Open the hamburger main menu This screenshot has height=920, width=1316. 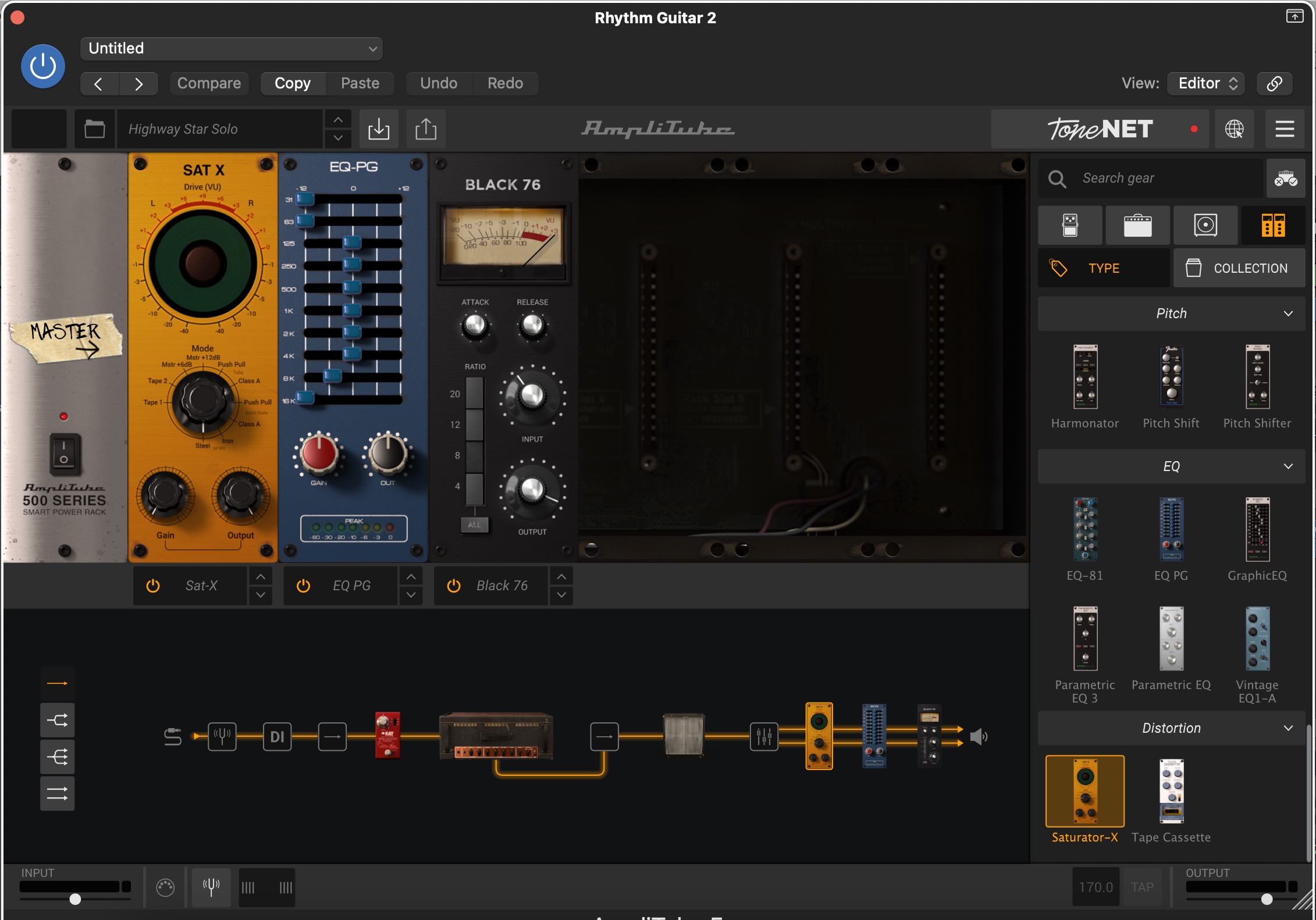[x=1285, y=129]
